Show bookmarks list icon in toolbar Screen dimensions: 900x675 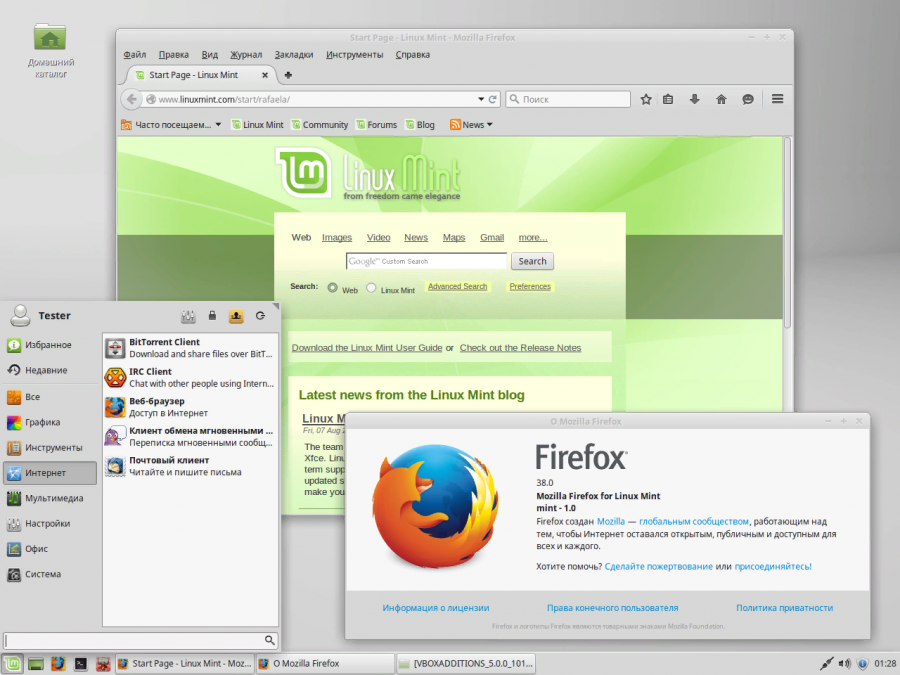pyautogui.click(x=668, y=99)
